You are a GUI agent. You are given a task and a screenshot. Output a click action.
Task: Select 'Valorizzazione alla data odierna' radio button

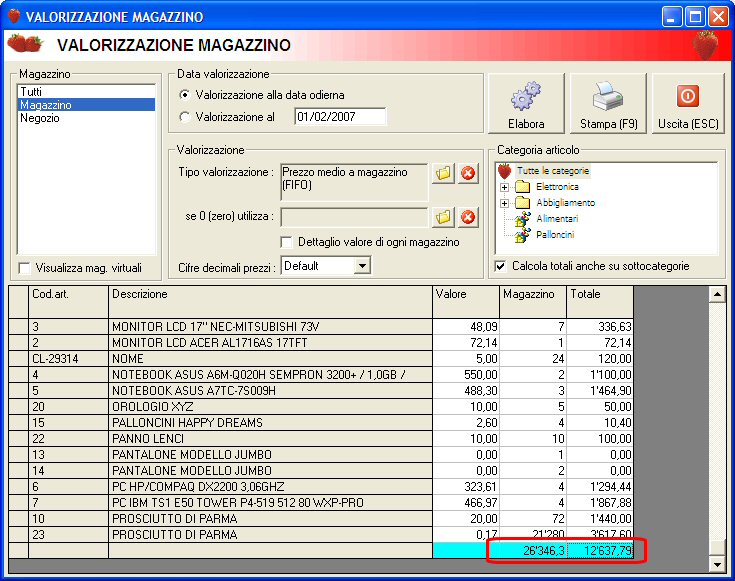point(185,95)
